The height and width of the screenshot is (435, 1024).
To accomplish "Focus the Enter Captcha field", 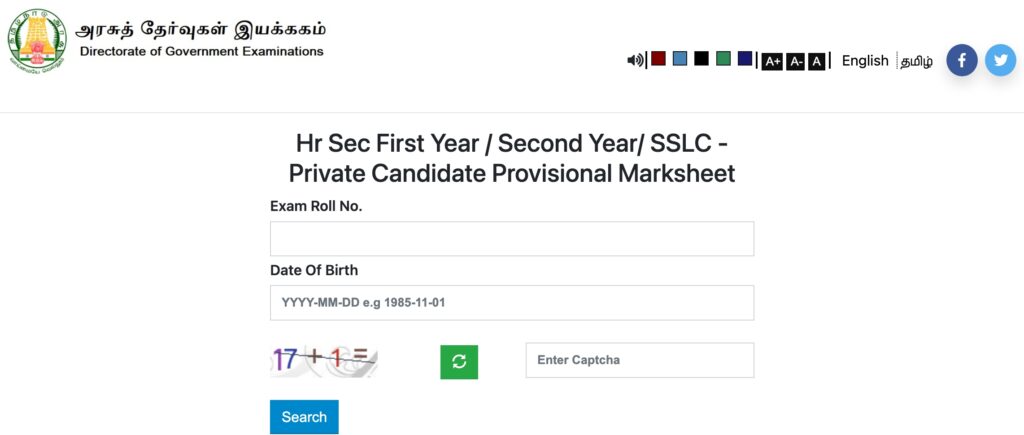I will (640, 360).
